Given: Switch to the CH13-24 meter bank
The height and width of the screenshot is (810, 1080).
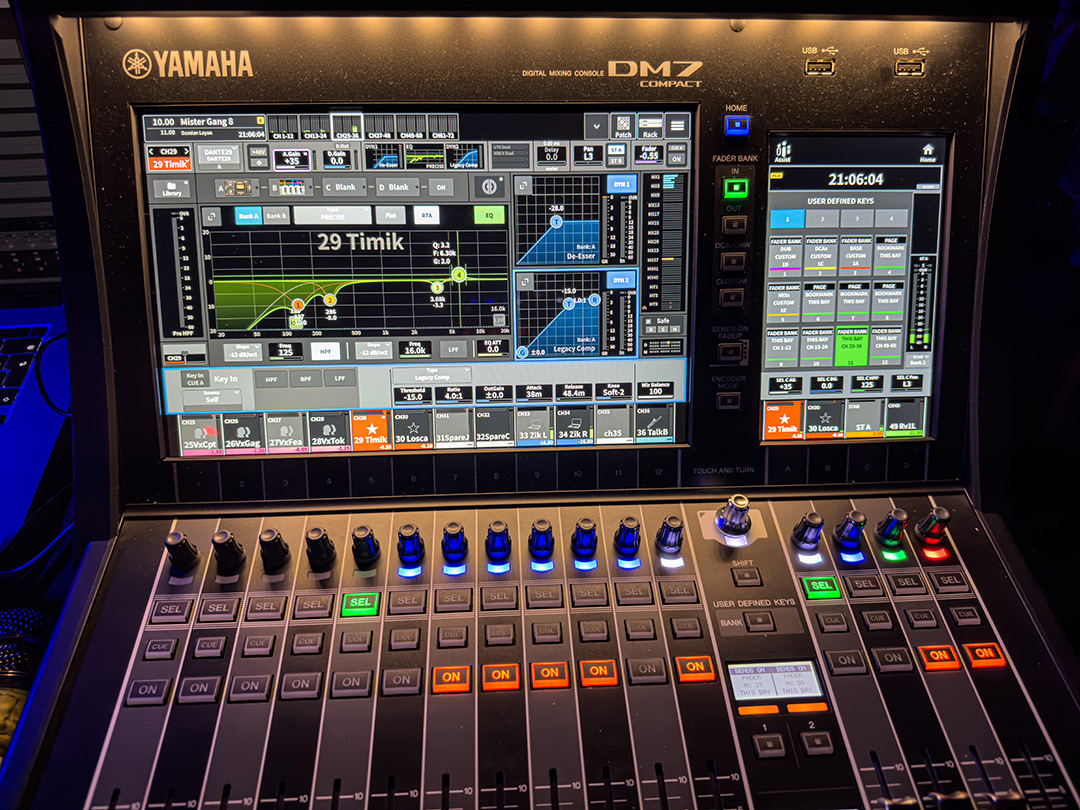Looking at the screenshot, I should coord(315,127).
